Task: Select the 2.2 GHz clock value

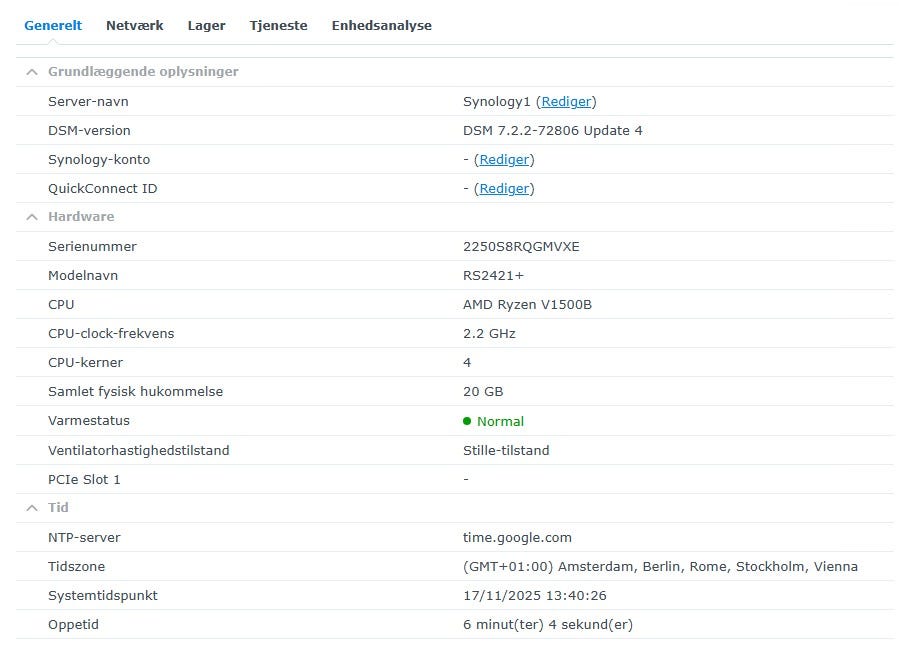Action: (489, 334)
